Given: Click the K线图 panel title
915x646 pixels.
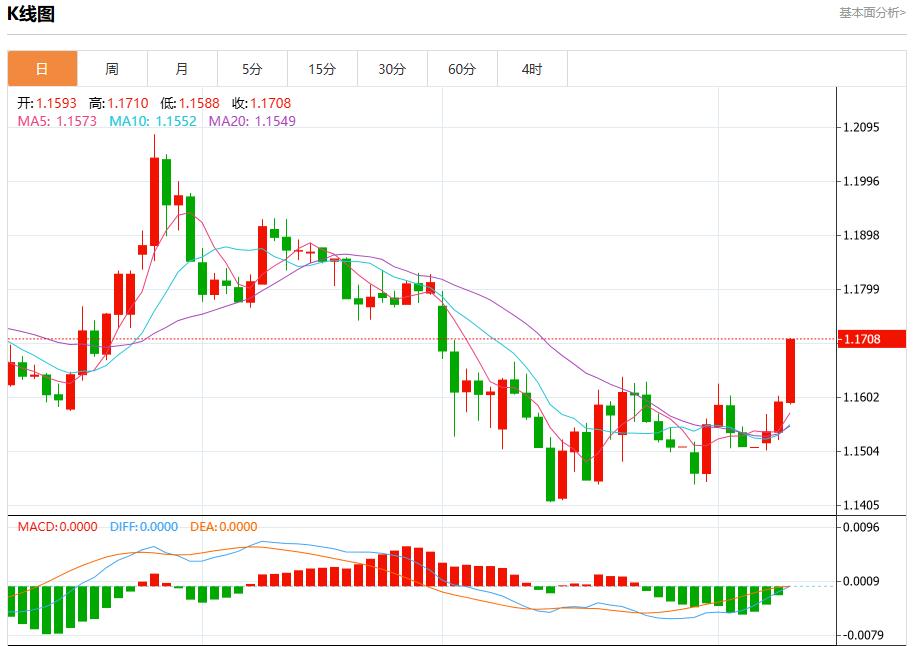Looking at the screenshot, I should click(x=31, y=14).
